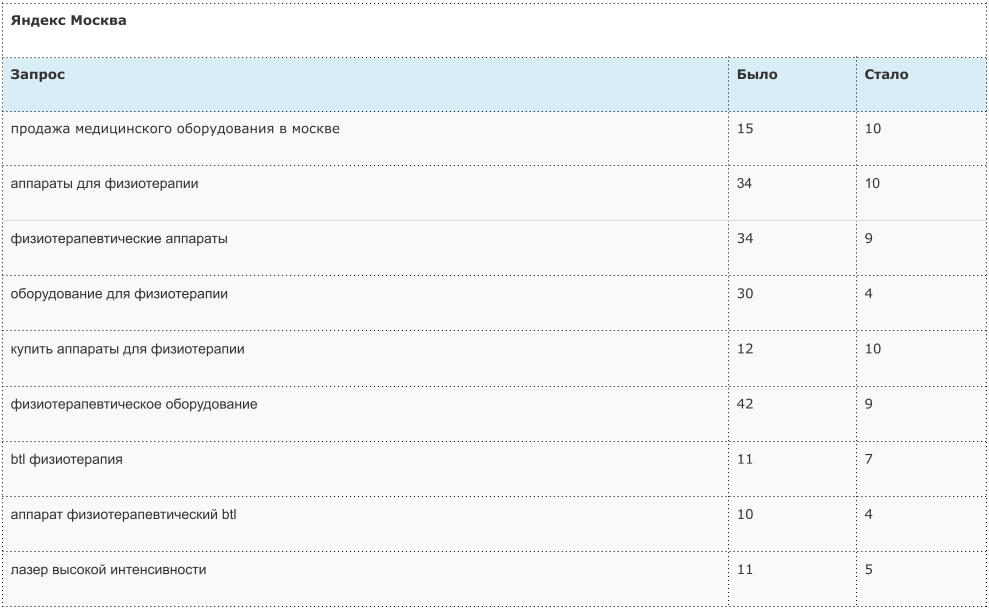Click the "Было" column header
This screenshot has height=609, width=989.
756,74
